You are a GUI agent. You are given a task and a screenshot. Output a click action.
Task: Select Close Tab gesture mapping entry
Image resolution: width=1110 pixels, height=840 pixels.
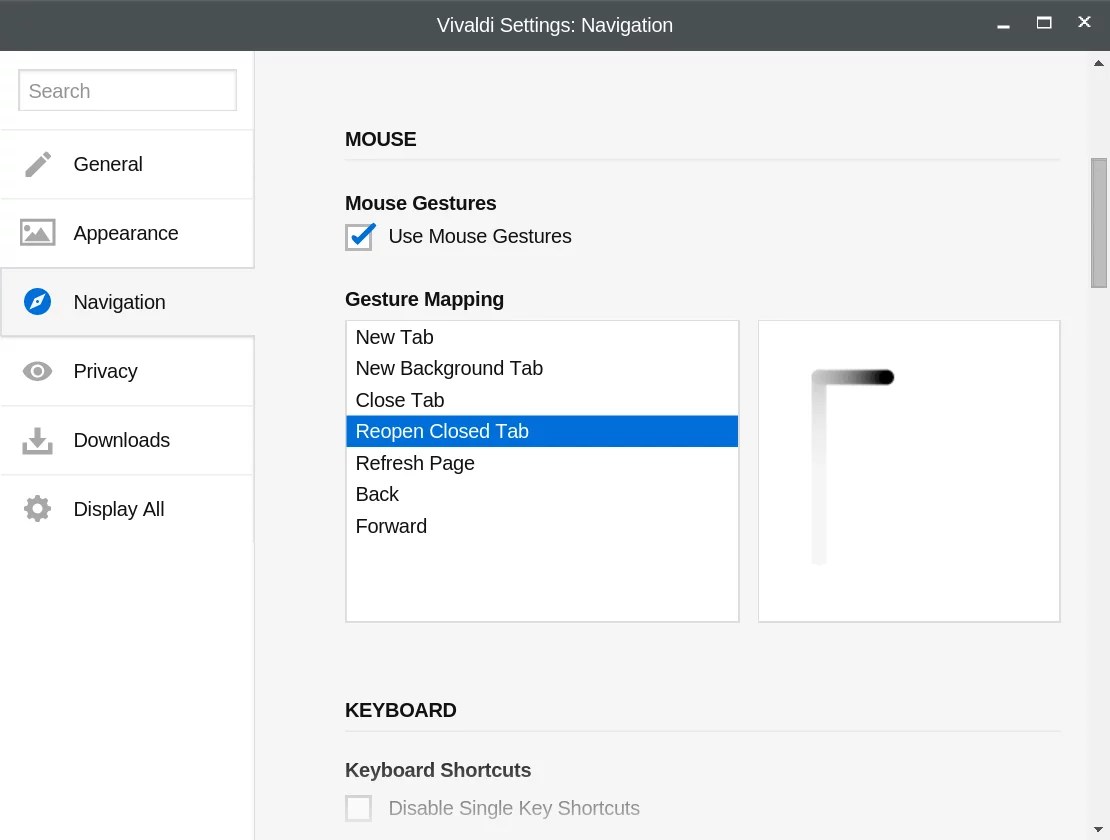(x=399, y=399)
